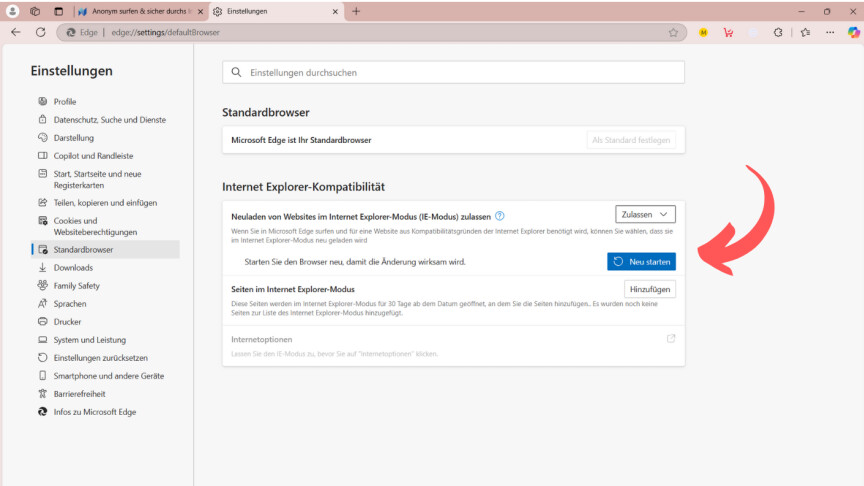Add this page to favorites with star icon
The width and height of the screenshot is (864, 486).
[673, 32]
